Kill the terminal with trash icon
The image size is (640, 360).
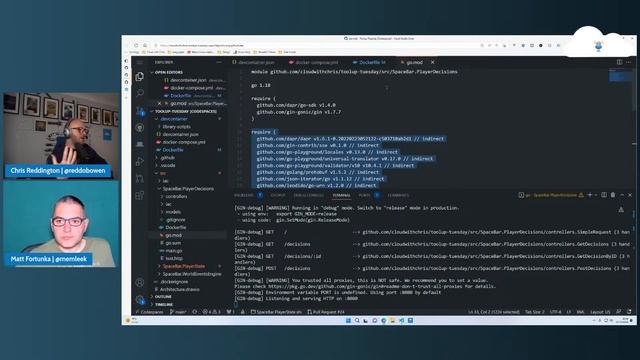pos(613,195)
